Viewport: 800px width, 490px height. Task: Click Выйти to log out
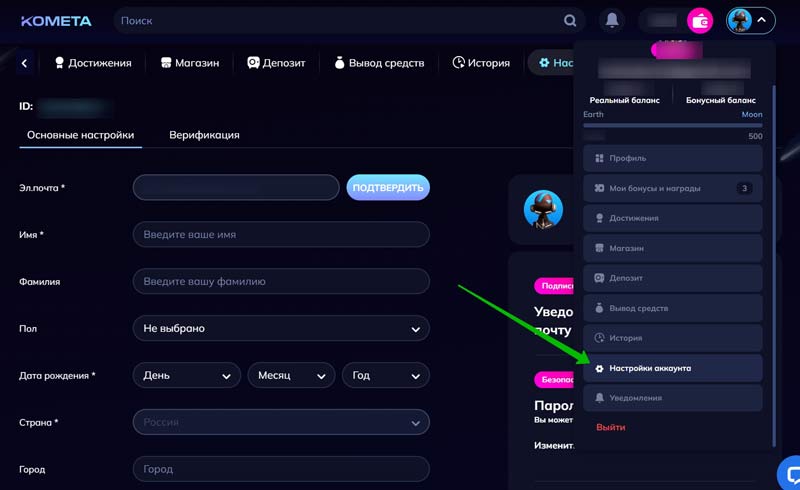(x=611, y=427)
